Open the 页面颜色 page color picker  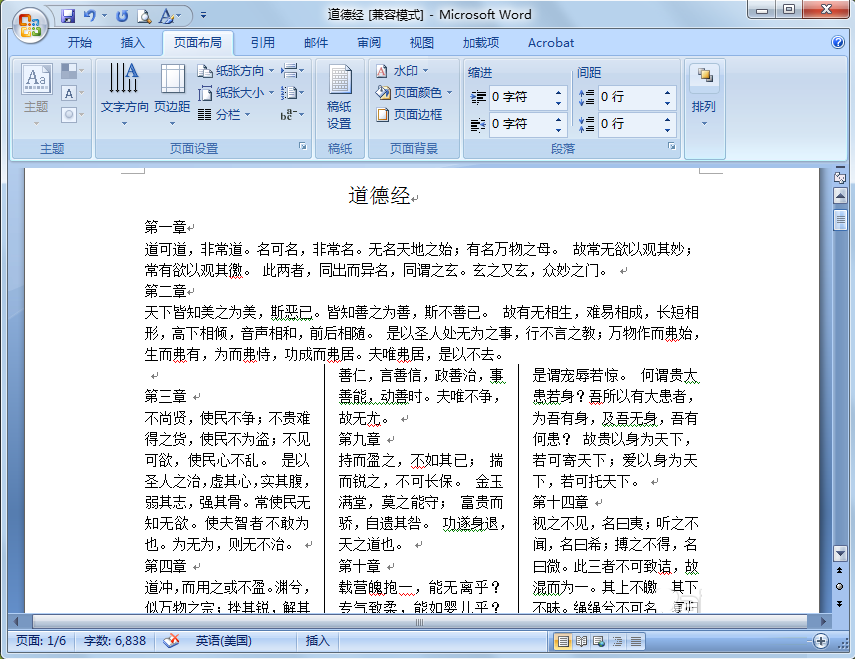point(415,92)
